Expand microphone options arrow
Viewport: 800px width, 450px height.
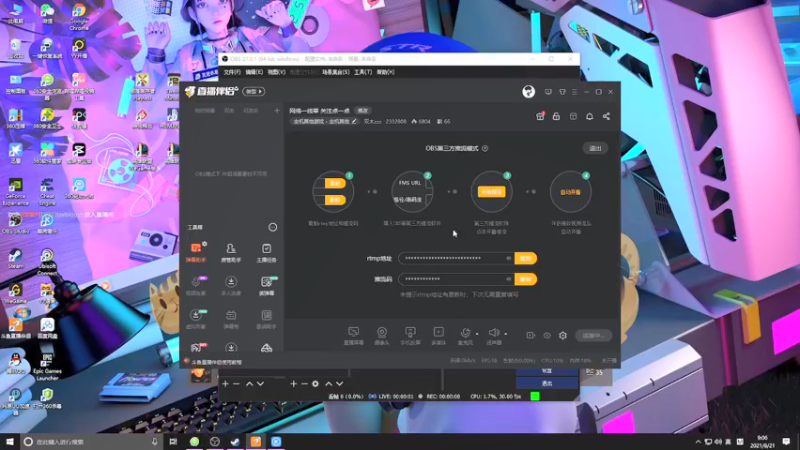point(477,334)
